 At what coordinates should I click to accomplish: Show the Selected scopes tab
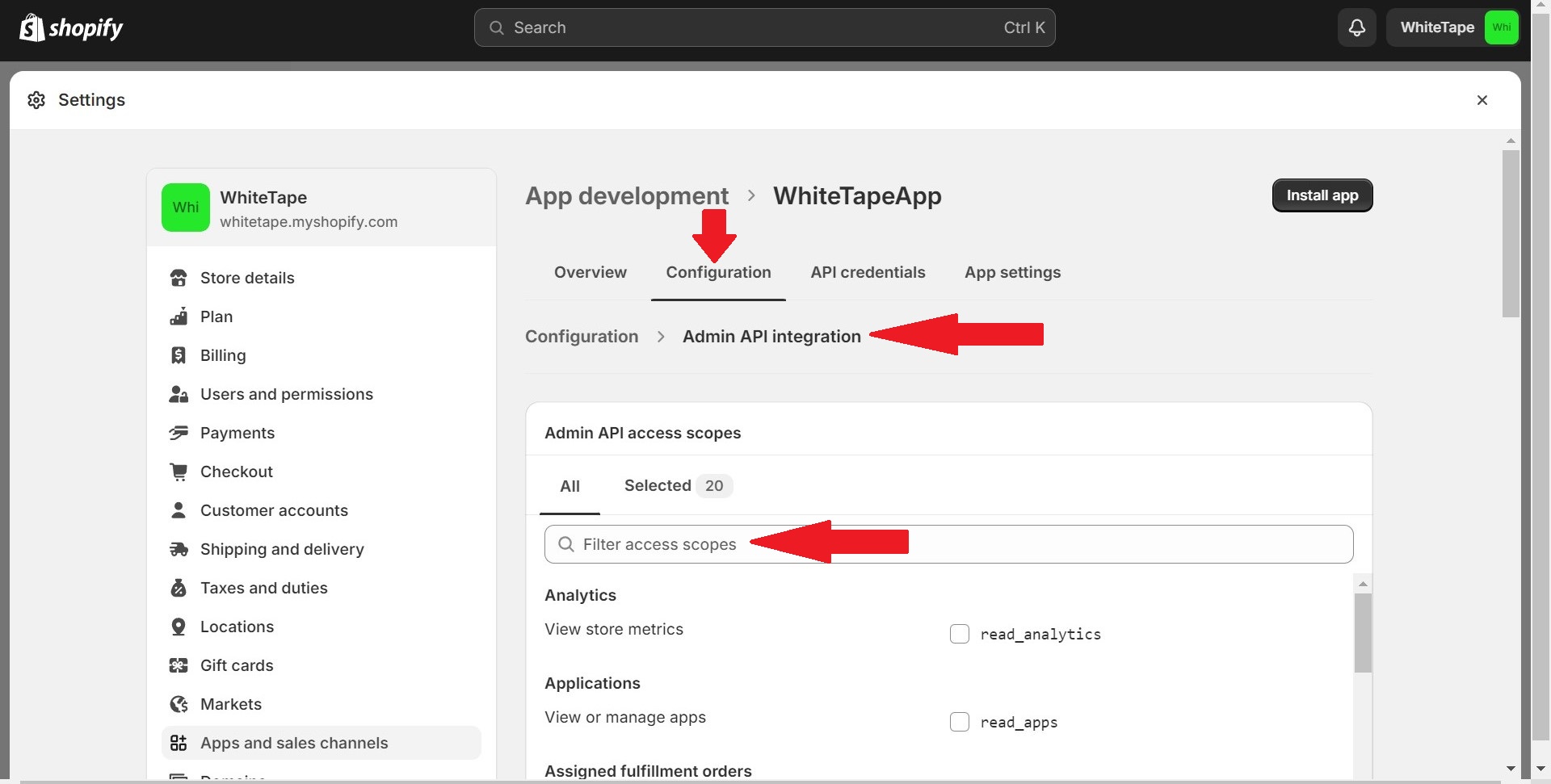(x=678, y=486)
